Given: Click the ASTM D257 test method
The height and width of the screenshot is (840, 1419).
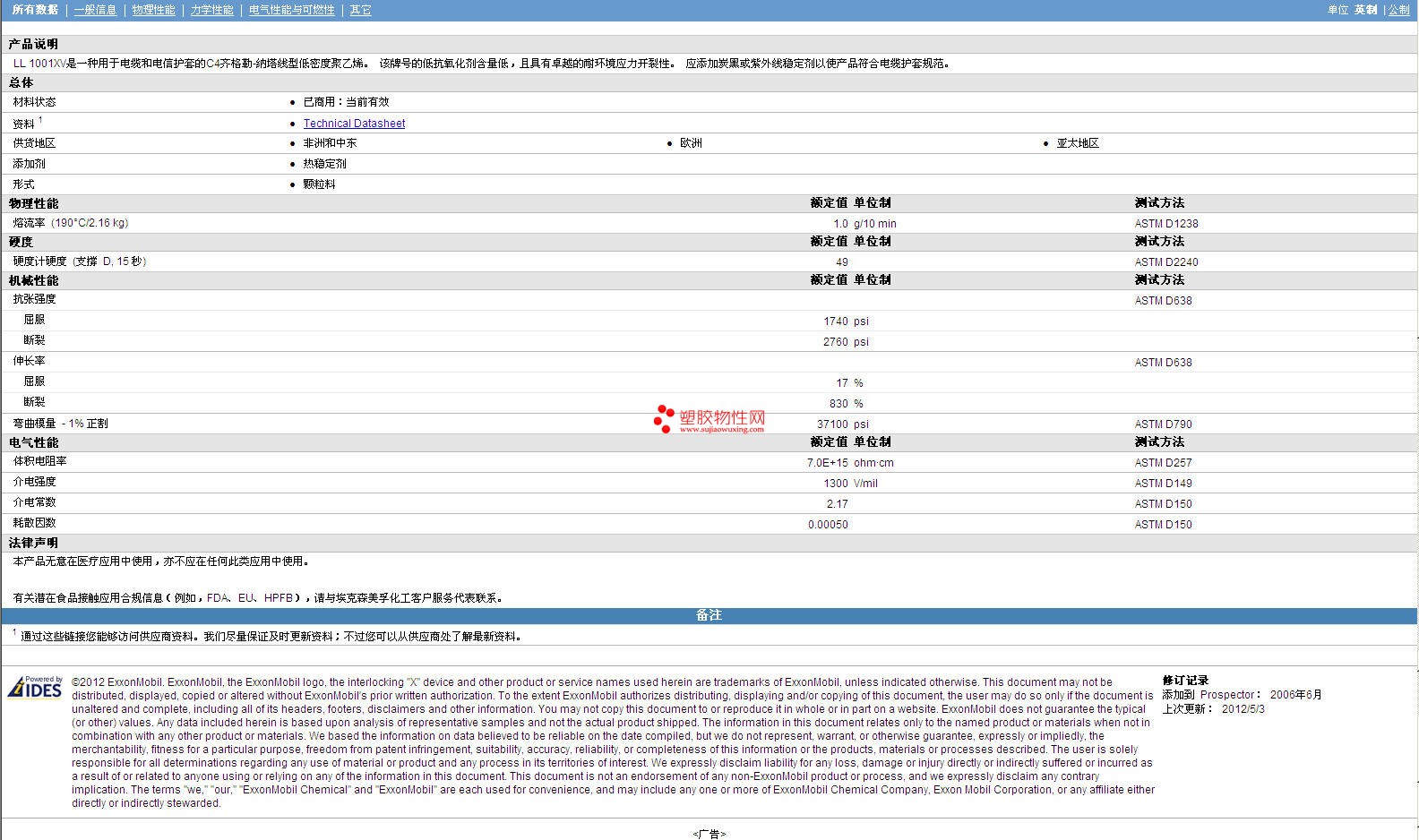Looking at the screenshot, I should [1163, 463].
